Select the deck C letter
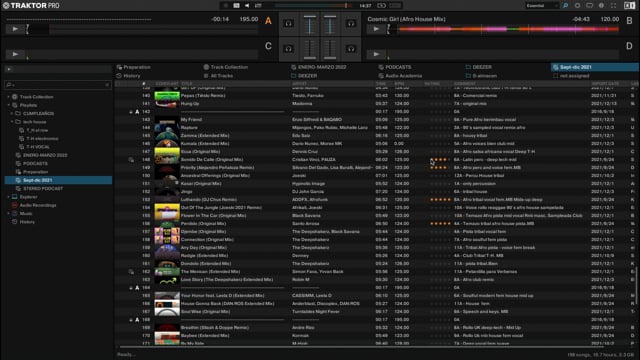Image resolution: width=640 pixels, height=360 pixels. (268, 46)
